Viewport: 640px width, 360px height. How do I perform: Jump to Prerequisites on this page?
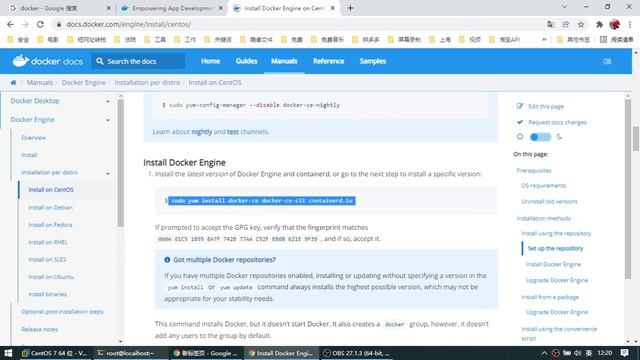(x=534, y=170)
